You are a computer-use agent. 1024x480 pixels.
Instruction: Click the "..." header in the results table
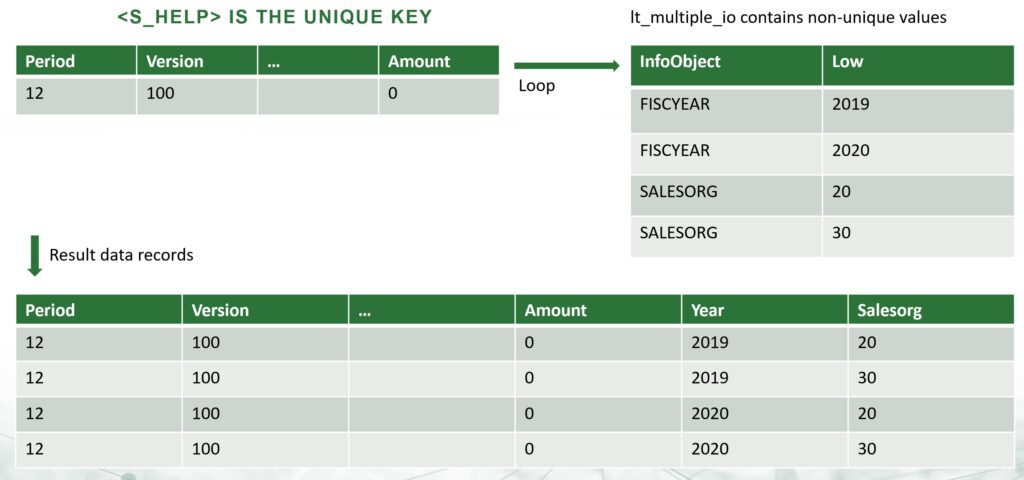tap(363, 310)
